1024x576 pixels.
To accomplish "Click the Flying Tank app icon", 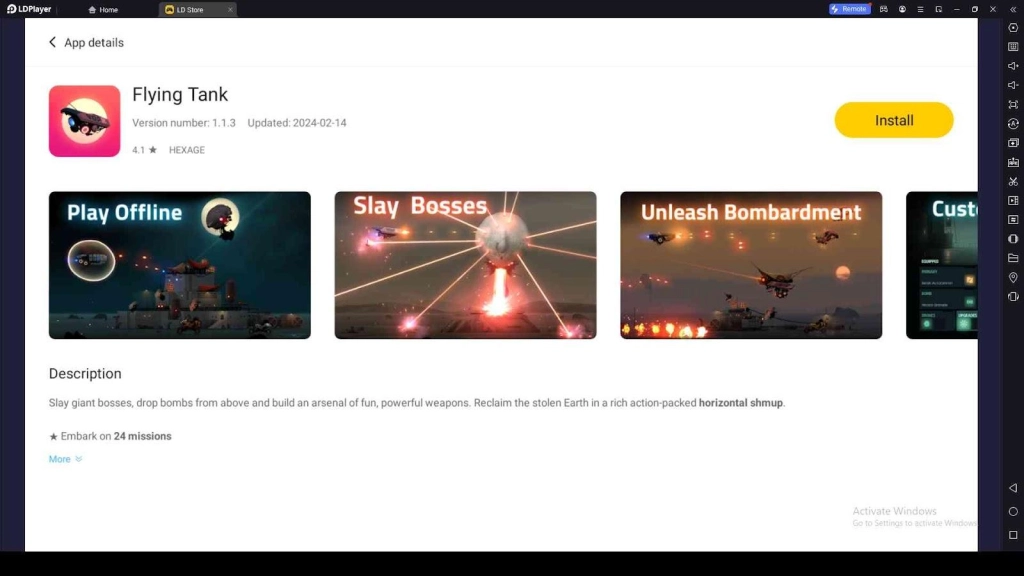I will [x=84, y=121].
